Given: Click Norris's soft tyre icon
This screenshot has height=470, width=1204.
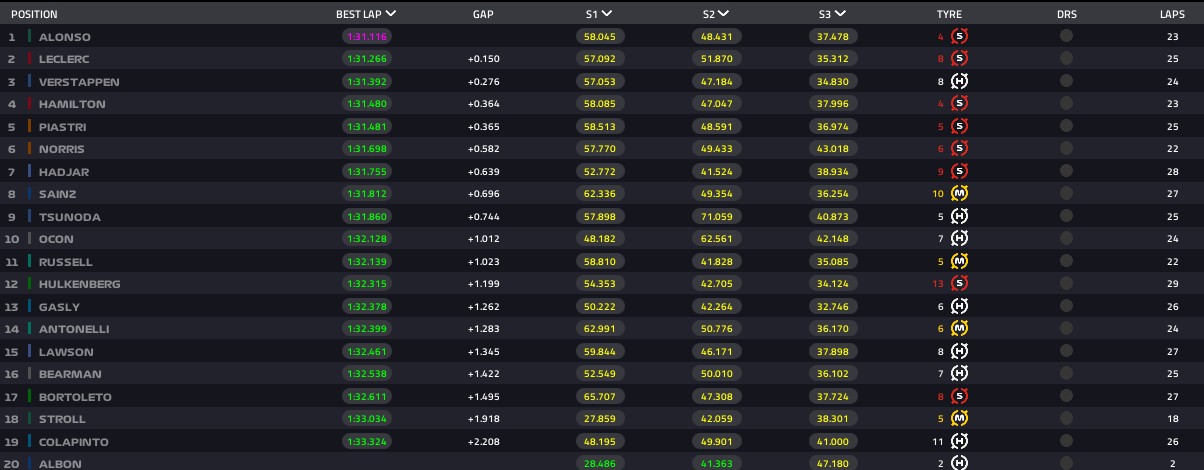Looking at the screenshot, I should (959, 149).
